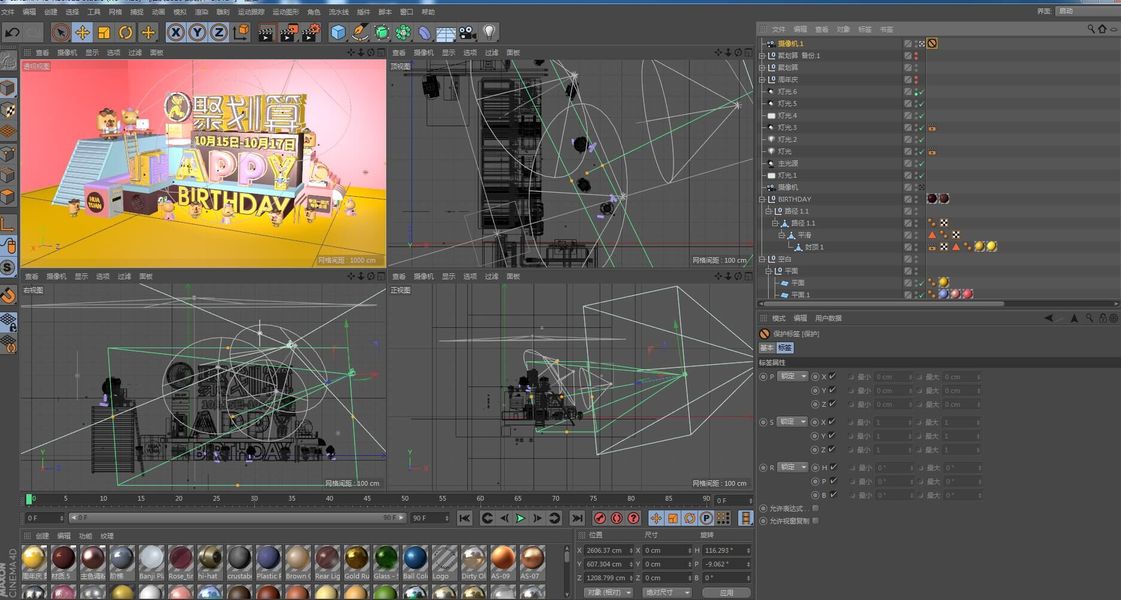1121x600 pixels.
Task: Click the frame range slider bar below the timeline
Action: 237,518
